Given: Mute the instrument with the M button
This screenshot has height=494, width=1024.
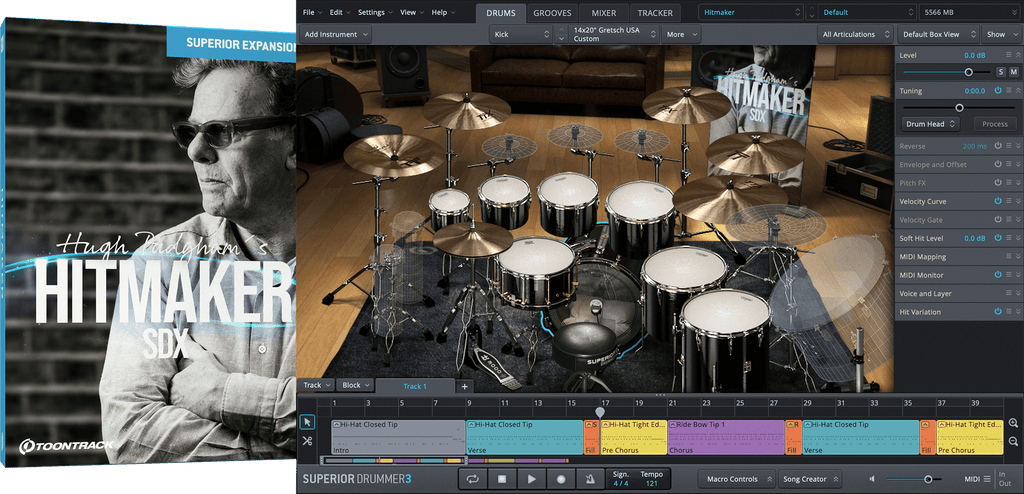Looking at the screenshot, I should point(1014,72).
